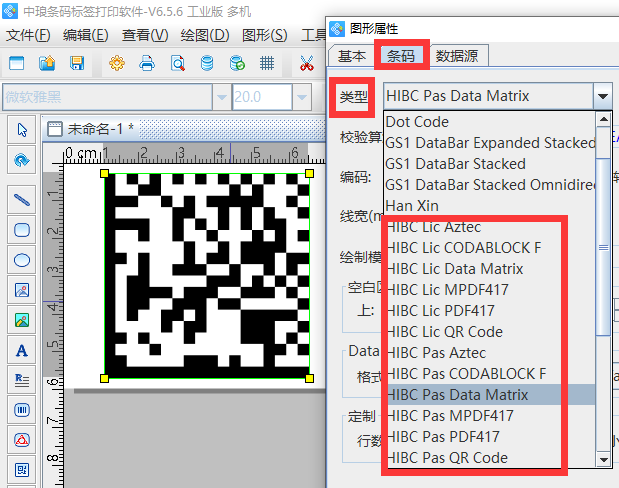
Task: Open the 编辑(E) menu
Action: pos(86,36)
